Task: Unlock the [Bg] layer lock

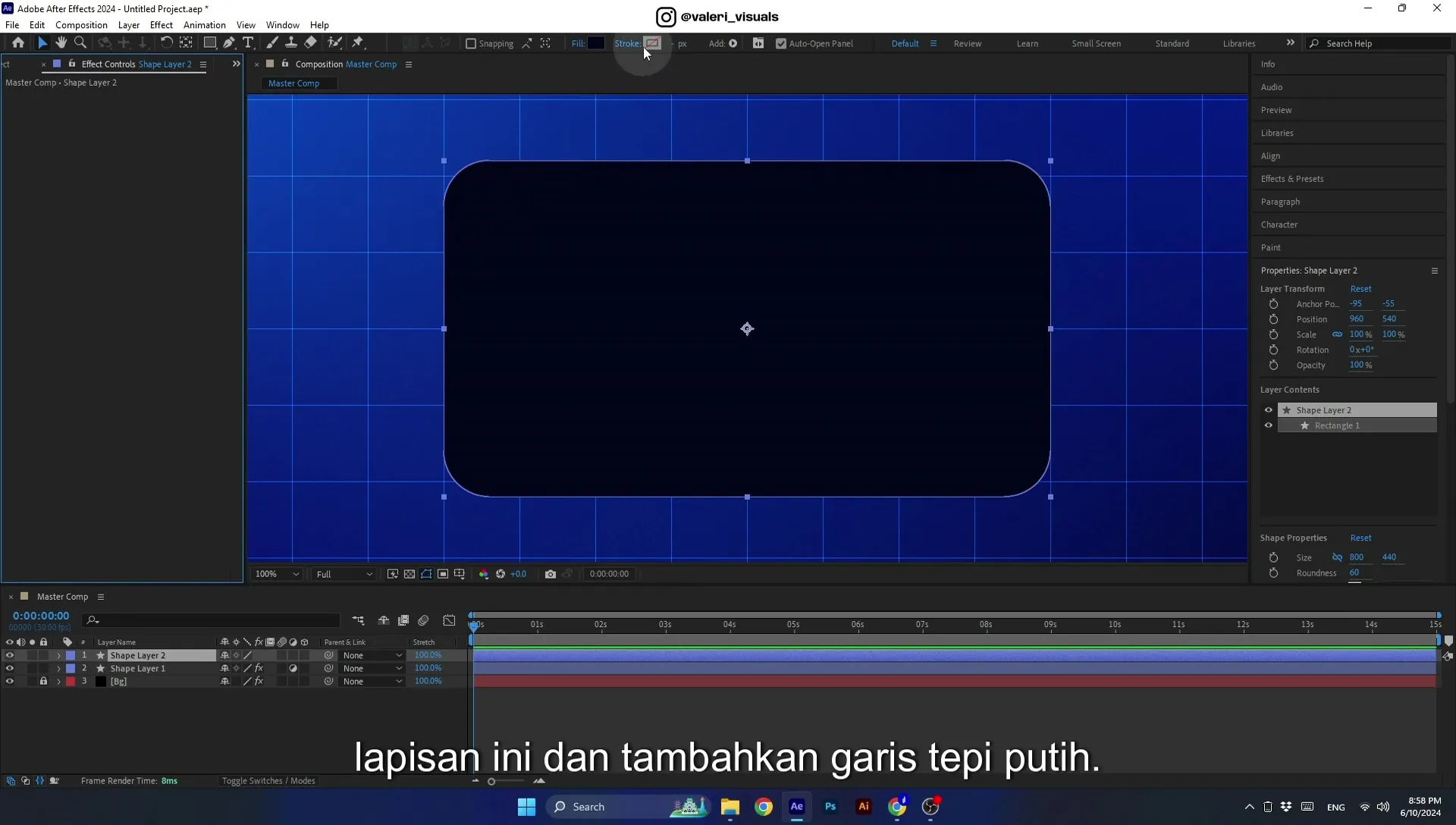Action: [x=43, y=682]
